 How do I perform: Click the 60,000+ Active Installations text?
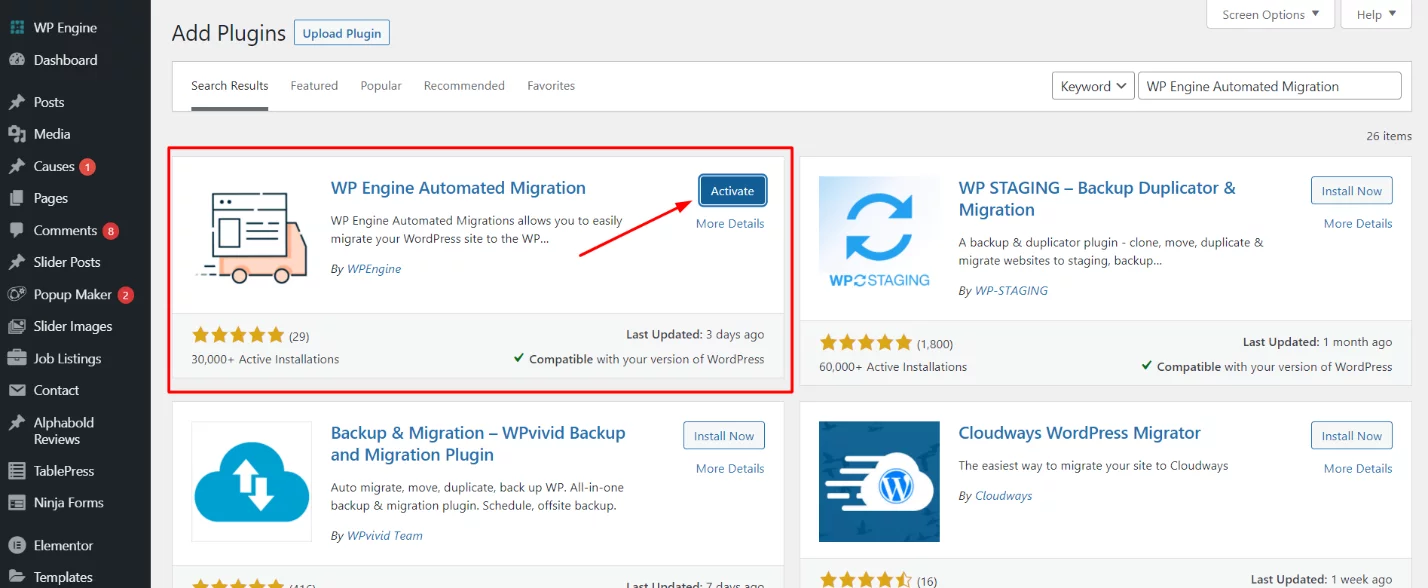point(893,367)
